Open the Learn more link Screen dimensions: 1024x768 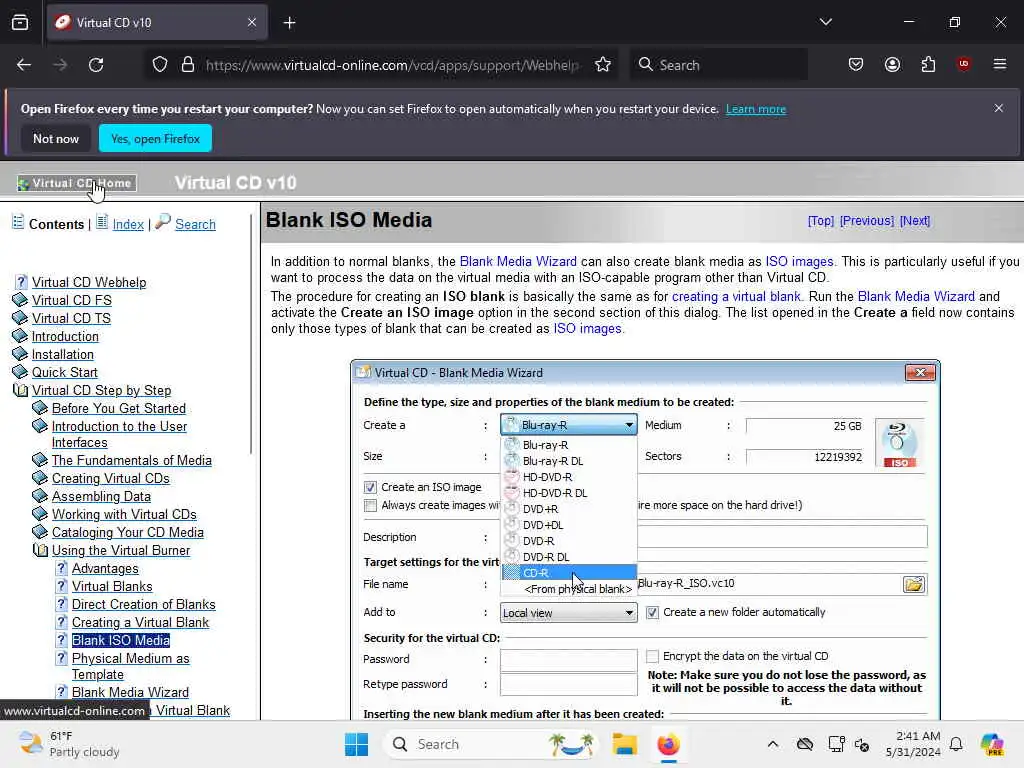[756, 109]
